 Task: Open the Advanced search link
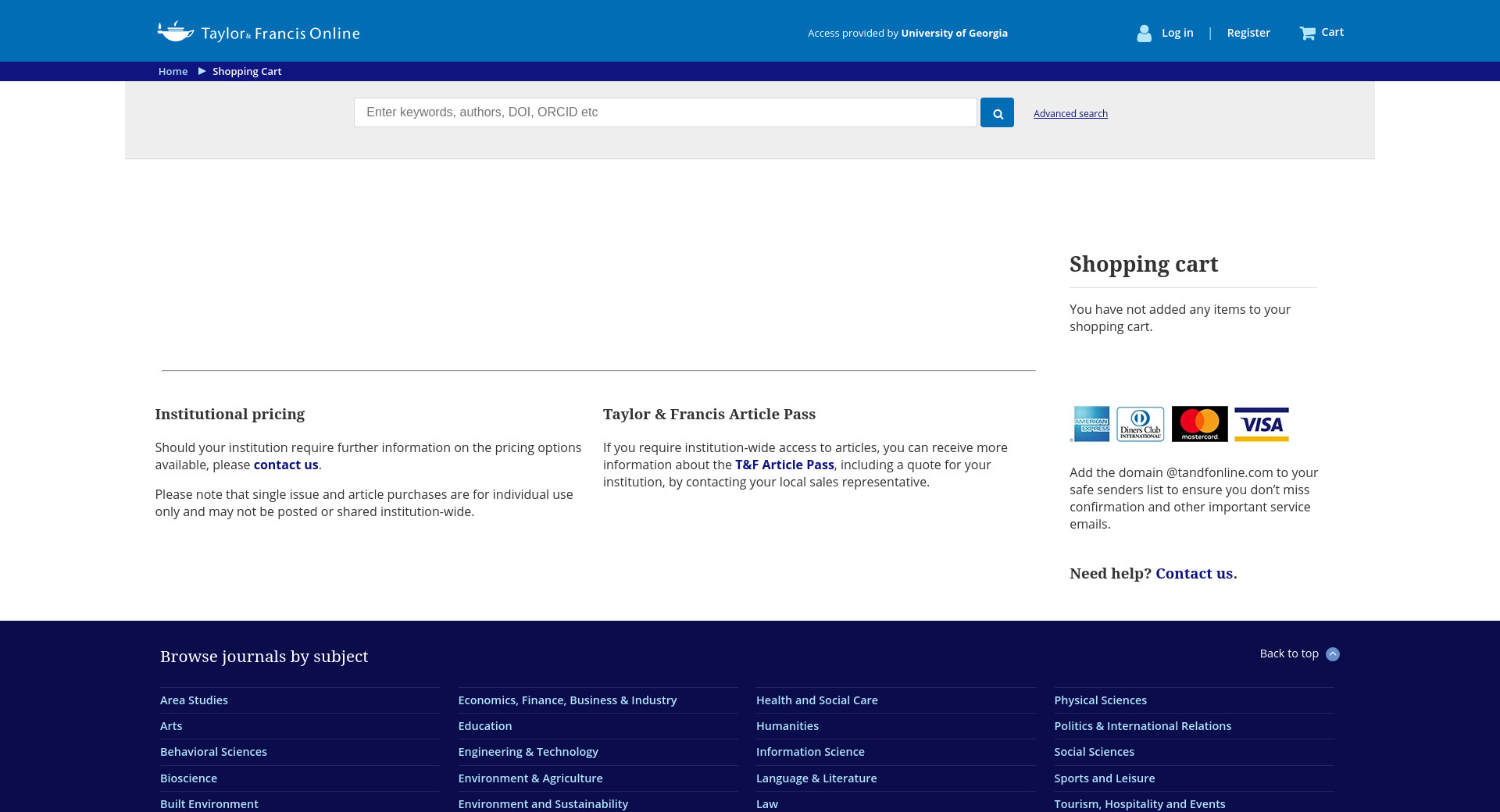(1070, 113)
